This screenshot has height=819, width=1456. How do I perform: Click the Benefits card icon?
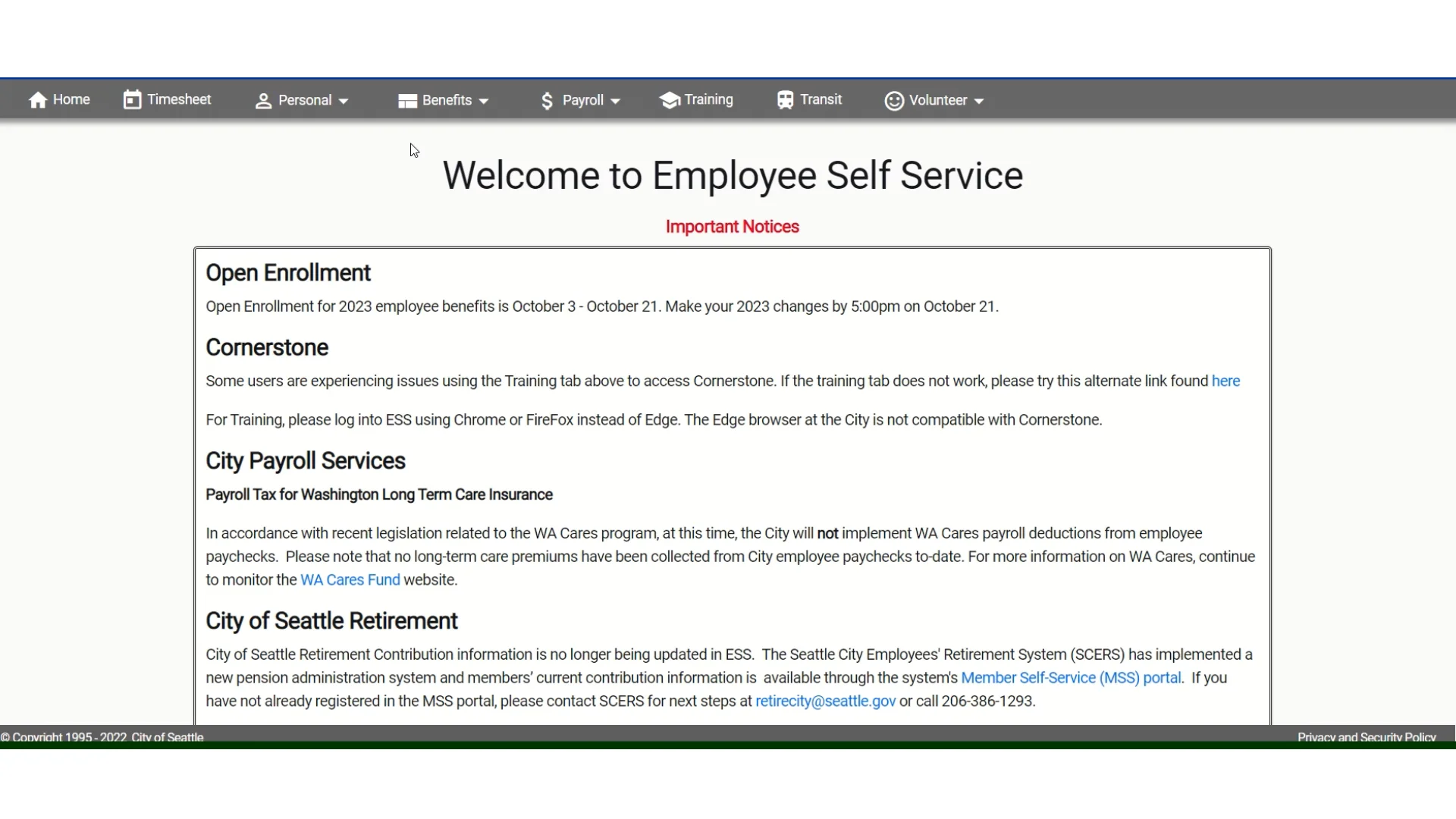tap(407, 101)
